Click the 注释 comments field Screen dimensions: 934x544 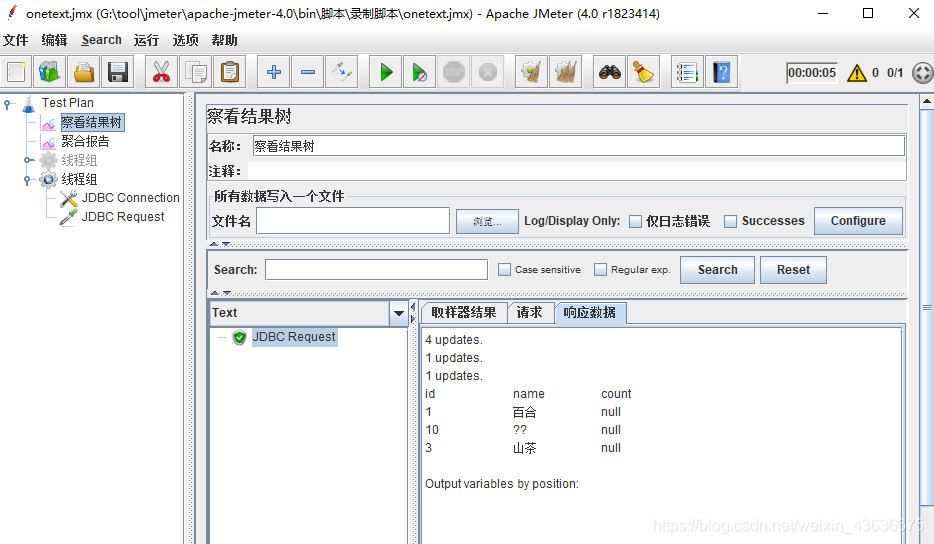(577, 172)
